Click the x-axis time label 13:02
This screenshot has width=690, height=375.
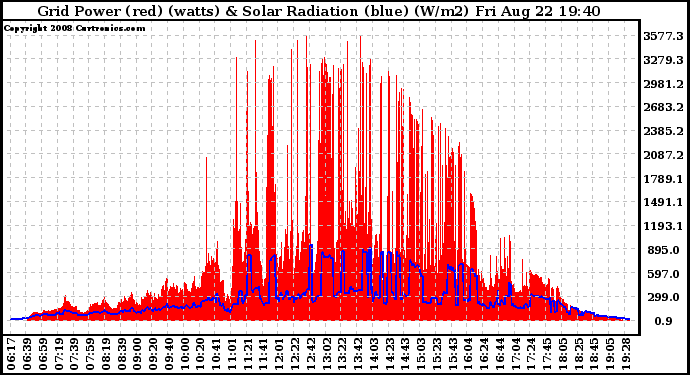pos(327,354)
